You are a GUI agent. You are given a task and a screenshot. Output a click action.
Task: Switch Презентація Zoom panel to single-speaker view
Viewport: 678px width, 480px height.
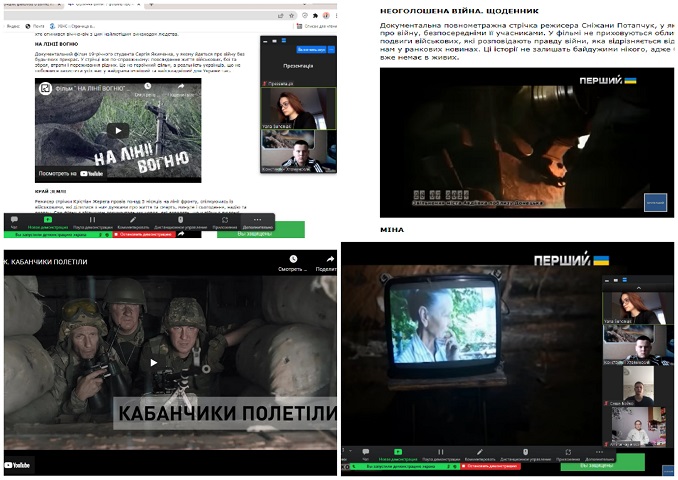tap(274, 41)
